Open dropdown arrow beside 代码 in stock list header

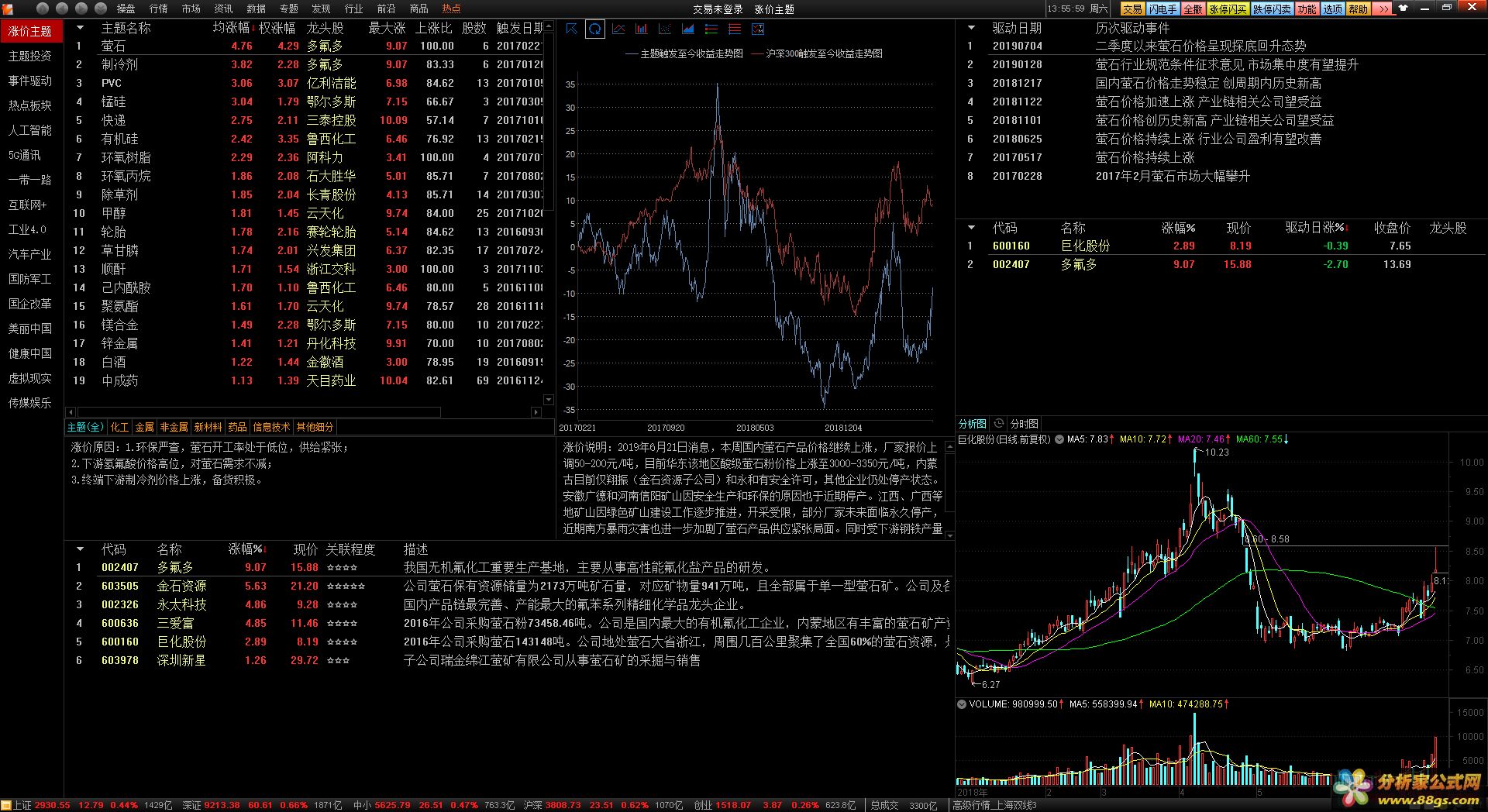point(971,228)
